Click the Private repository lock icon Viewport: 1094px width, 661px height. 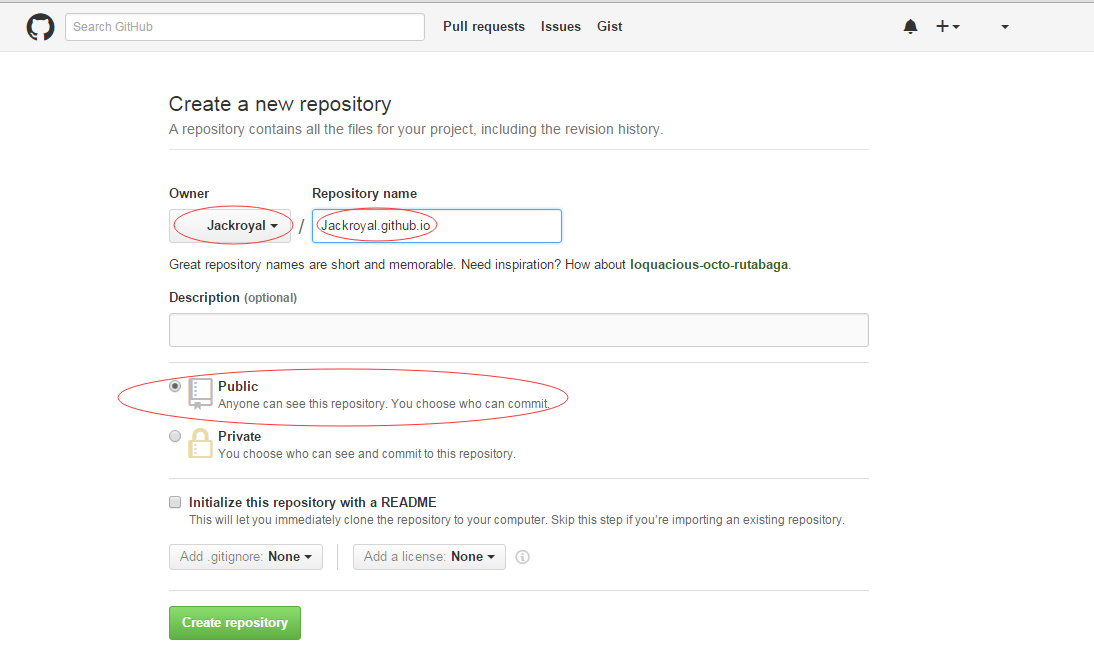tap(200, 443)
